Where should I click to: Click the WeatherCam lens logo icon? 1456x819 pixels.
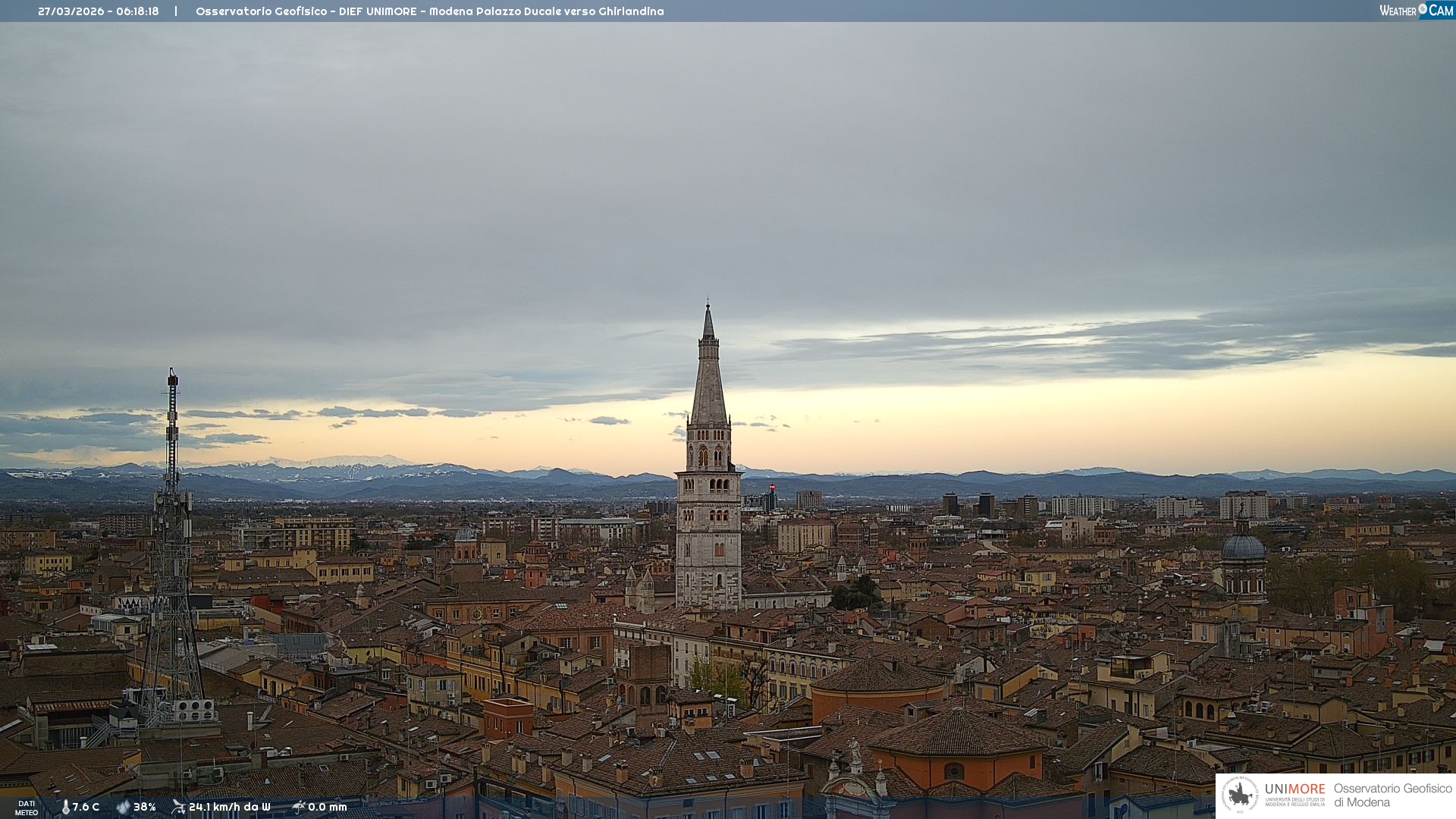tap(1423, 9)
